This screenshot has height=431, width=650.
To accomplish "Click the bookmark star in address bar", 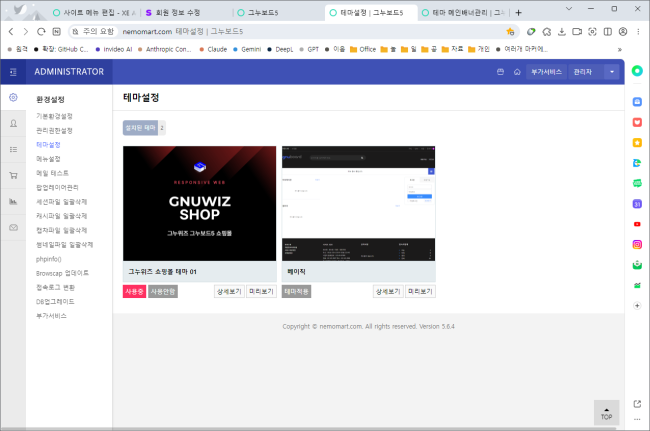I will pyautogui.click(x=510, y=31).
